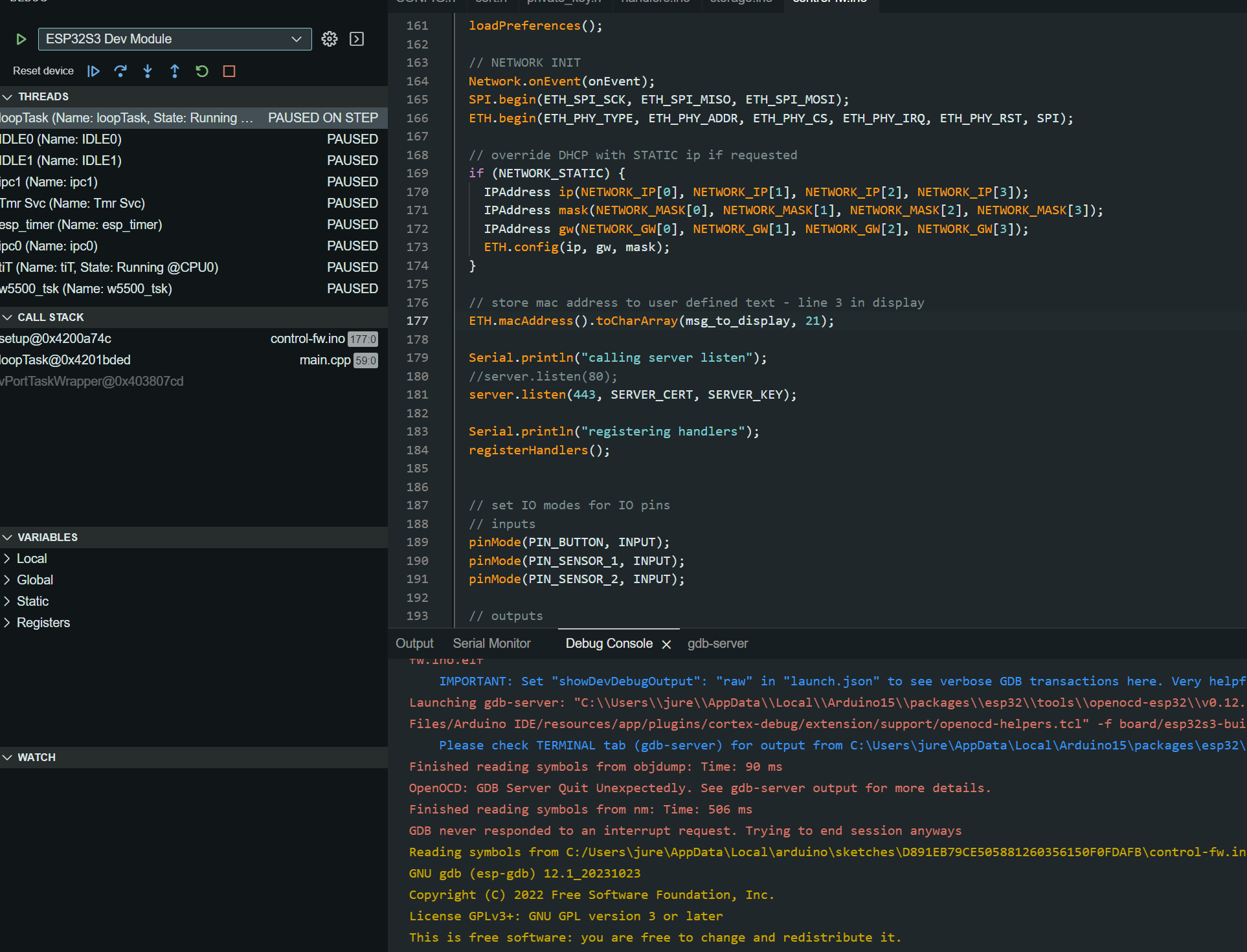The image size is (1247, 952).
Task: Switch to the Serial Monitor tab
Action: coord(491,643)
